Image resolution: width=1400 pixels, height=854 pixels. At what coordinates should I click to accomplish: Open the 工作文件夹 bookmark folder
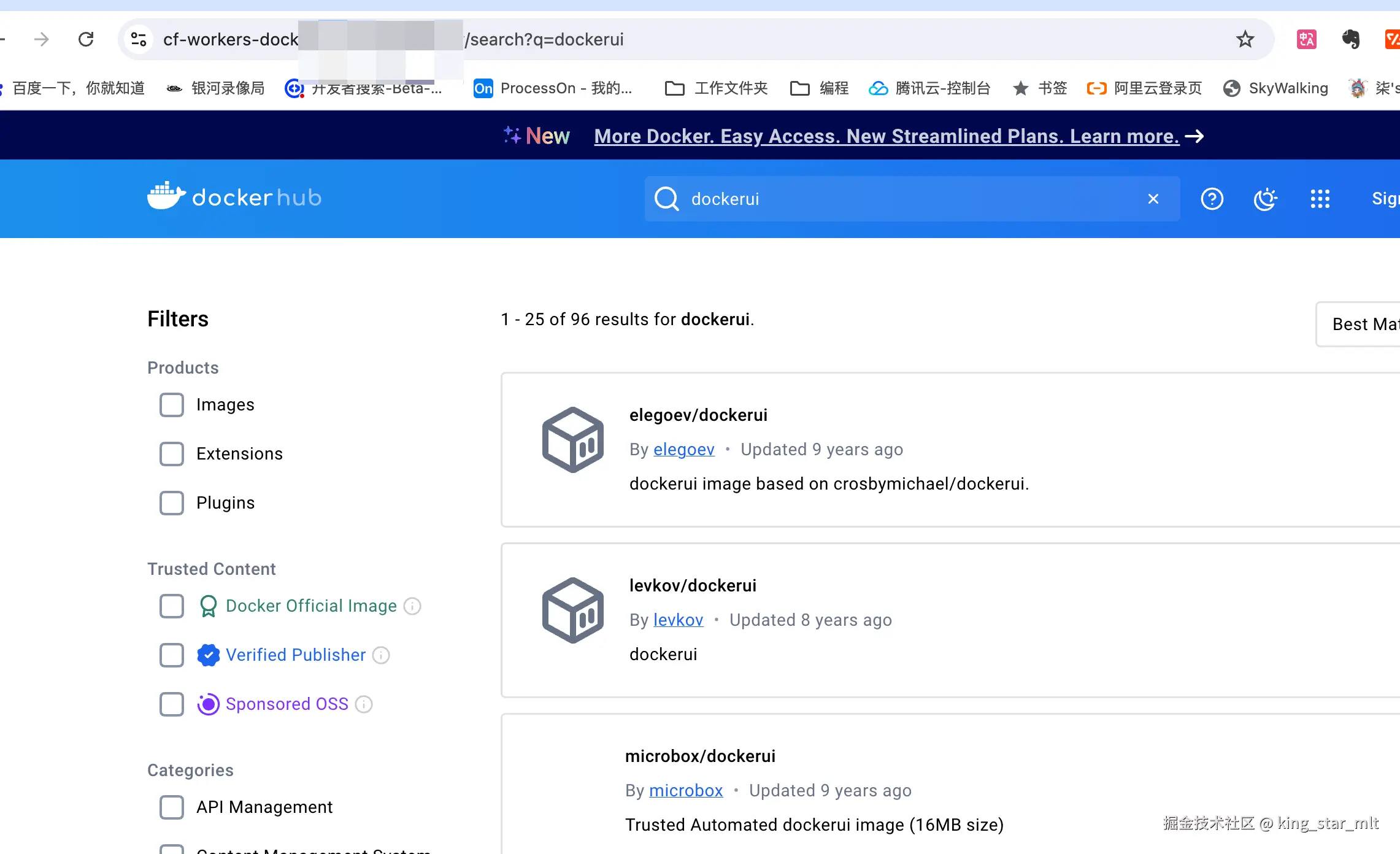click(x=717, y=88)
